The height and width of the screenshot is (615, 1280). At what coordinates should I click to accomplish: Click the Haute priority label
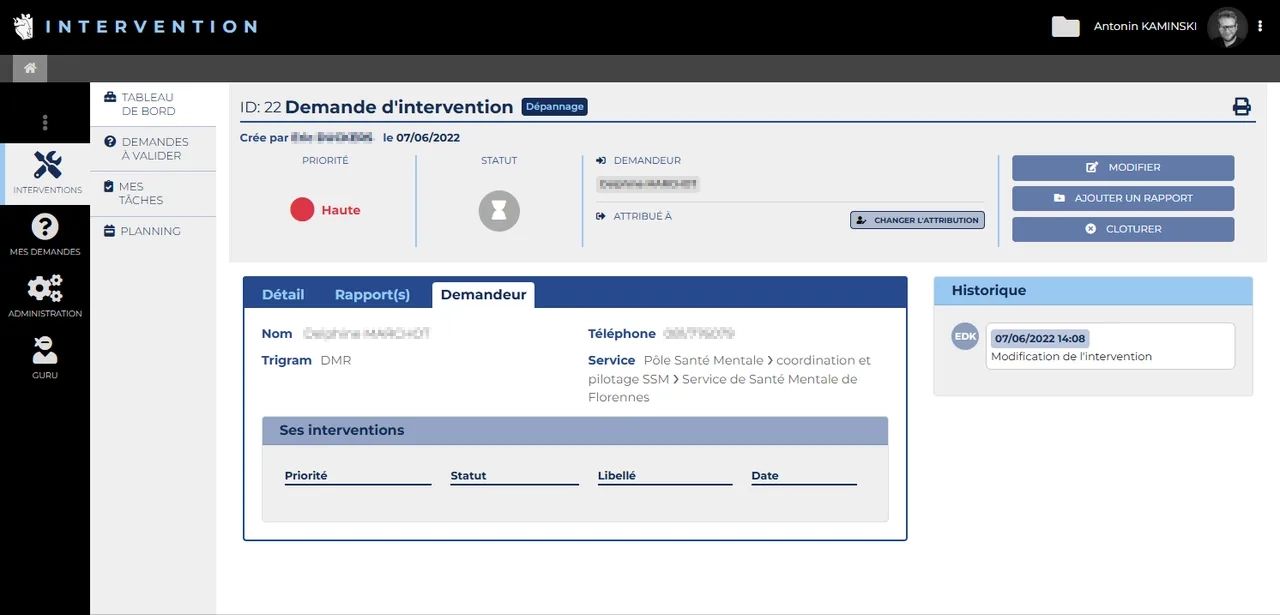click(x=341, y=211)
